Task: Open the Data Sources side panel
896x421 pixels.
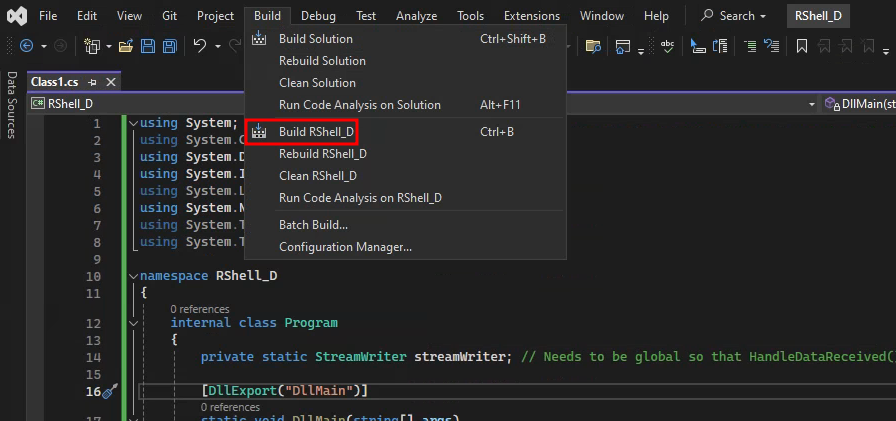Action: click(12, 104)
